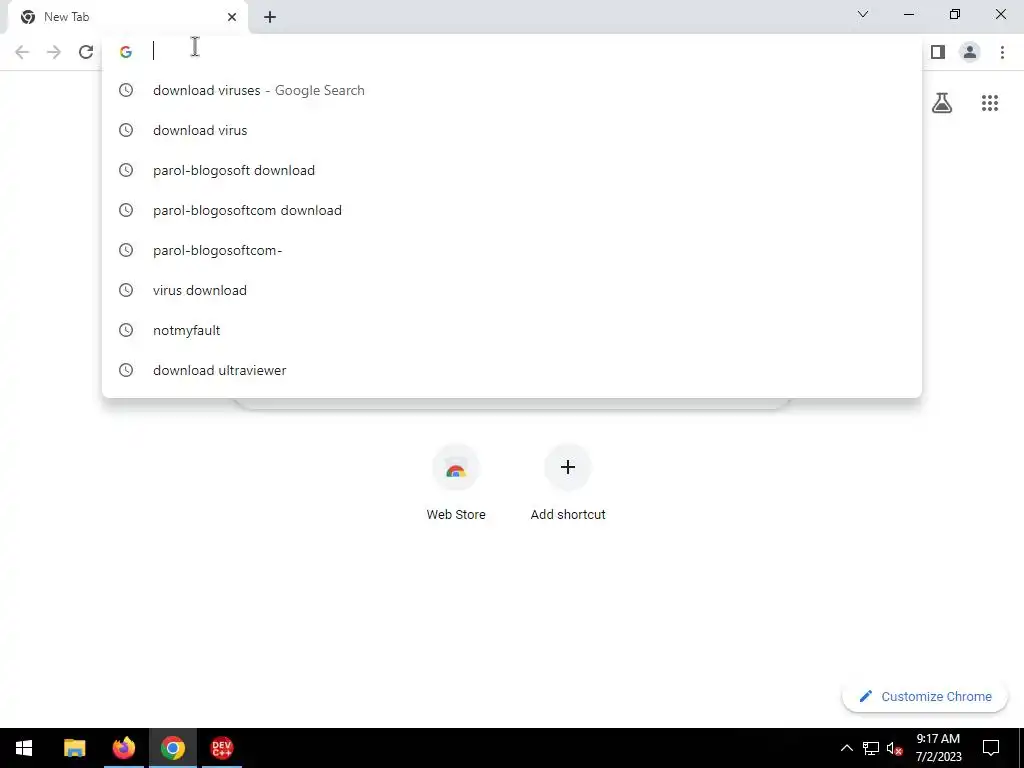Reload the page with the refresh icon
This screenshot has width=1024, height=768.
click(x=86, y=52)
